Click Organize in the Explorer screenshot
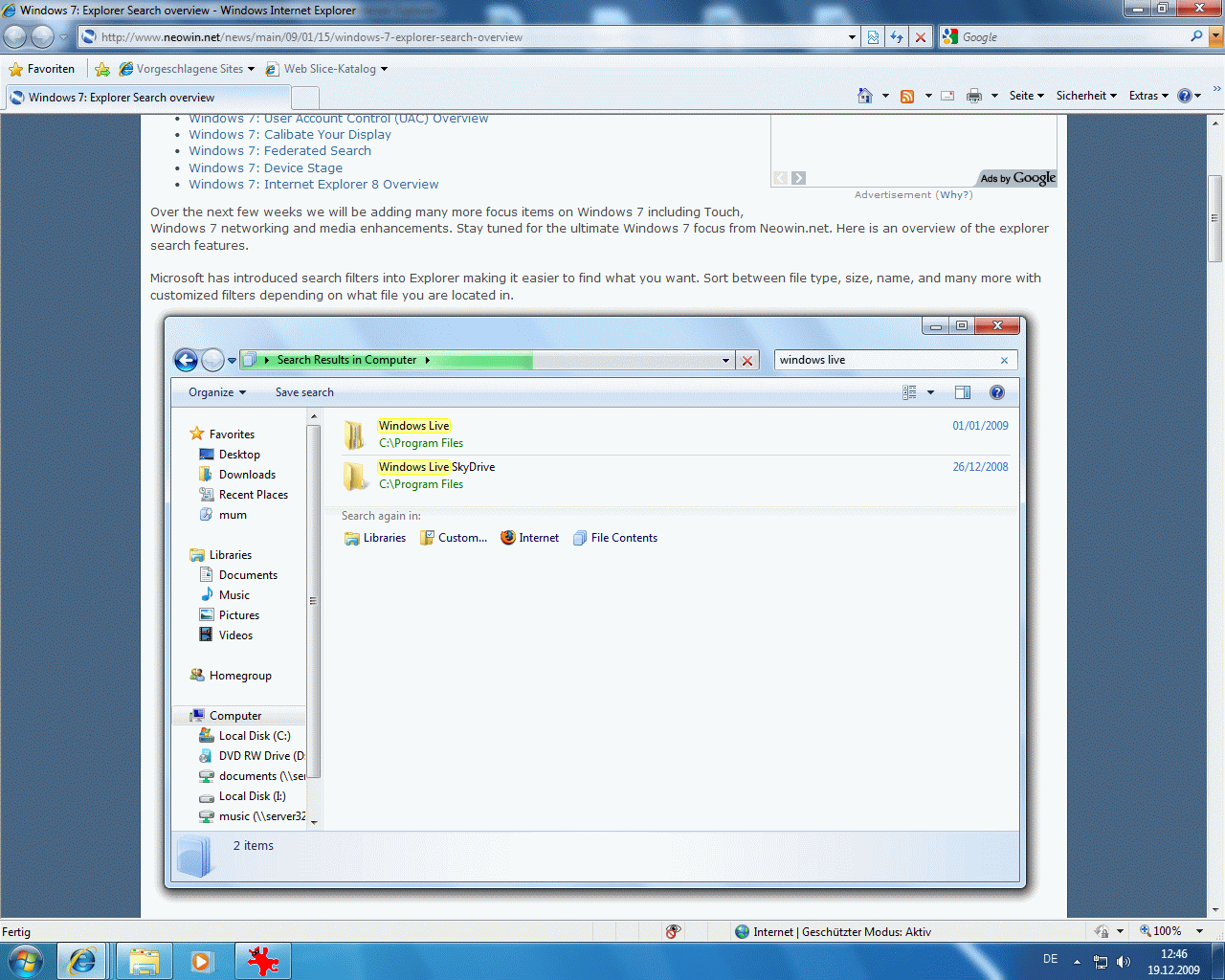 pos(217,392)
